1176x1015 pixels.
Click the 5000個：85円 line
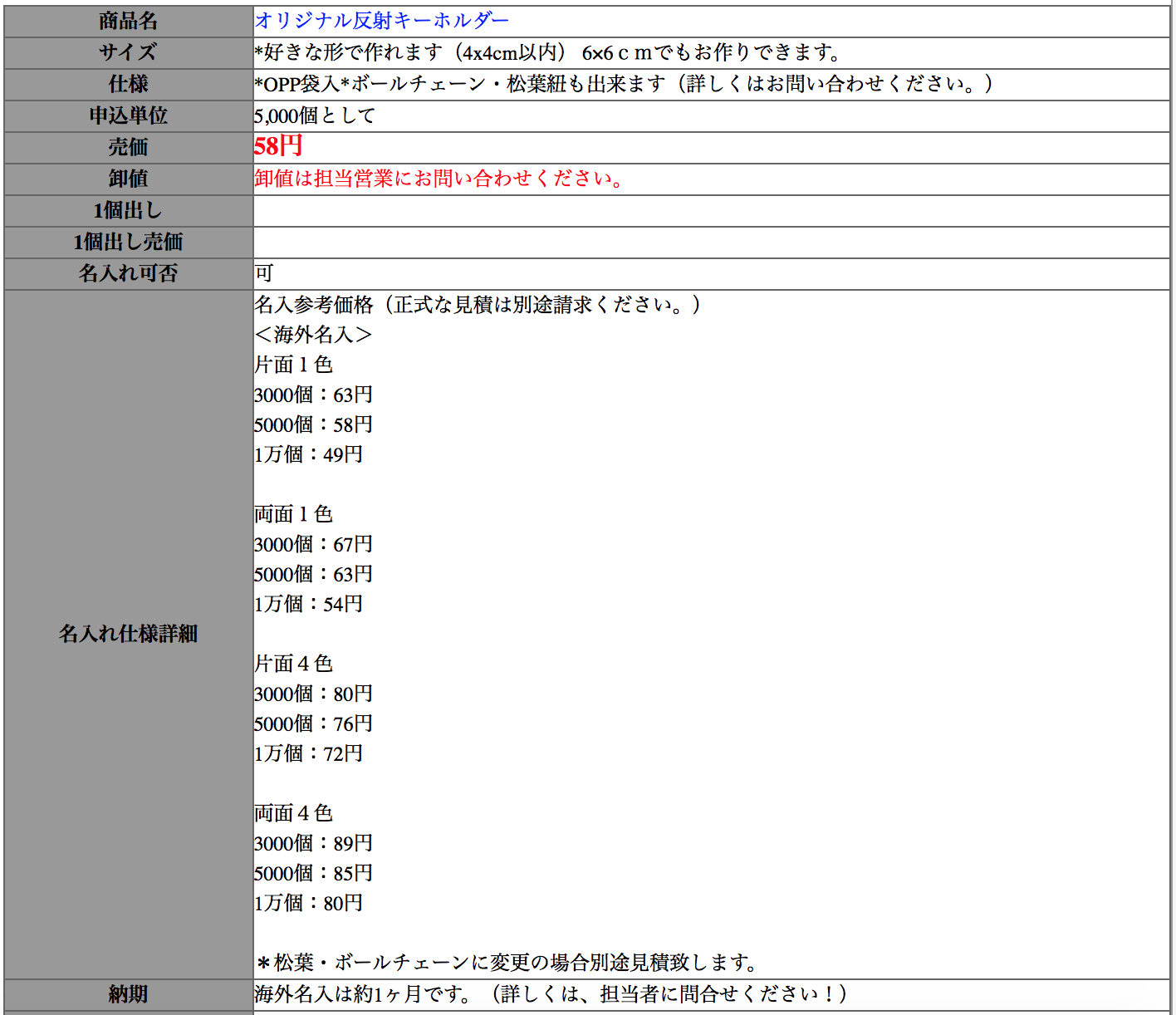click(x=313, y=873)
